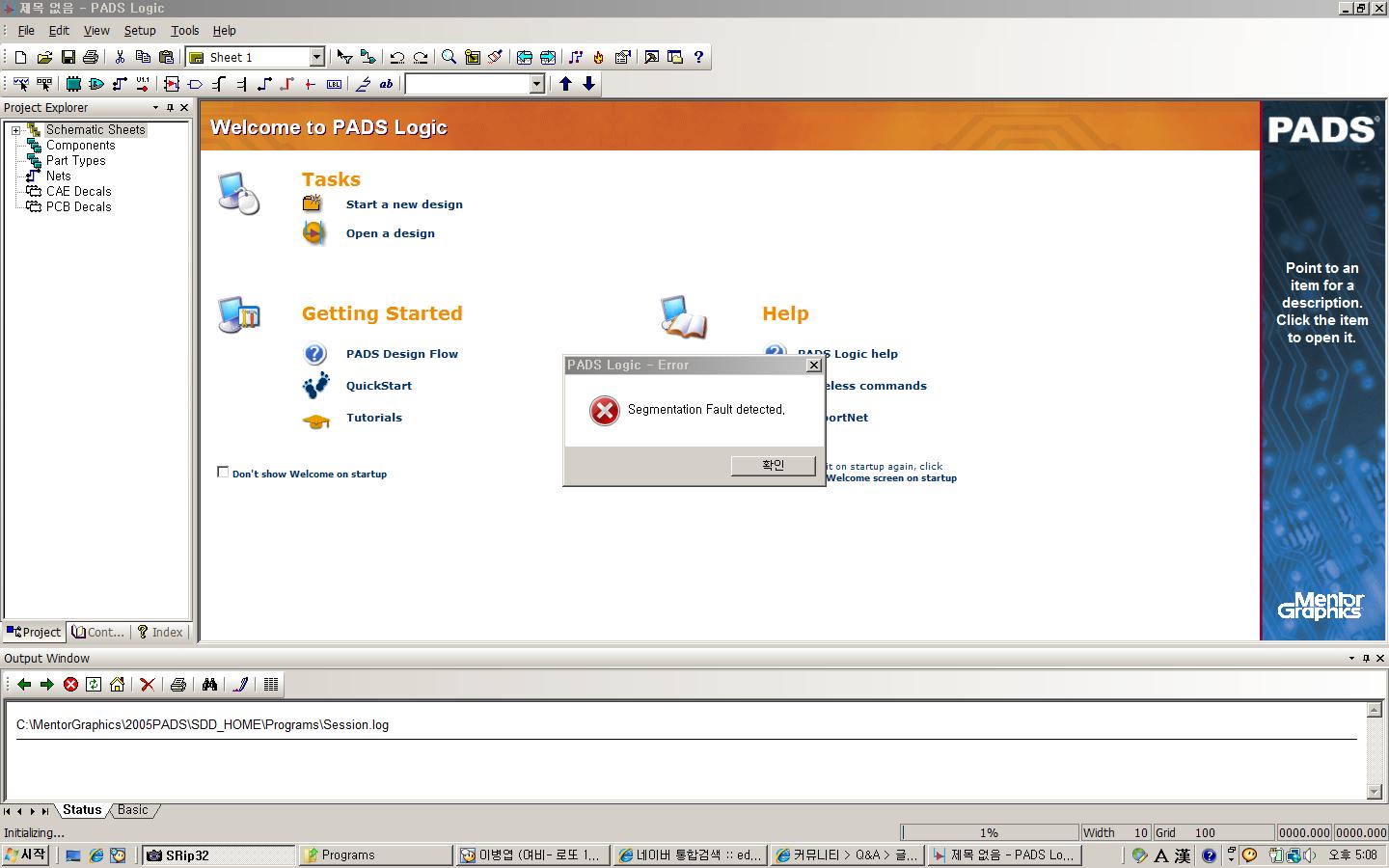This screenshot has width=1389, height=868.
Task: Open the Setup menu
Action: tap(140, 31)
